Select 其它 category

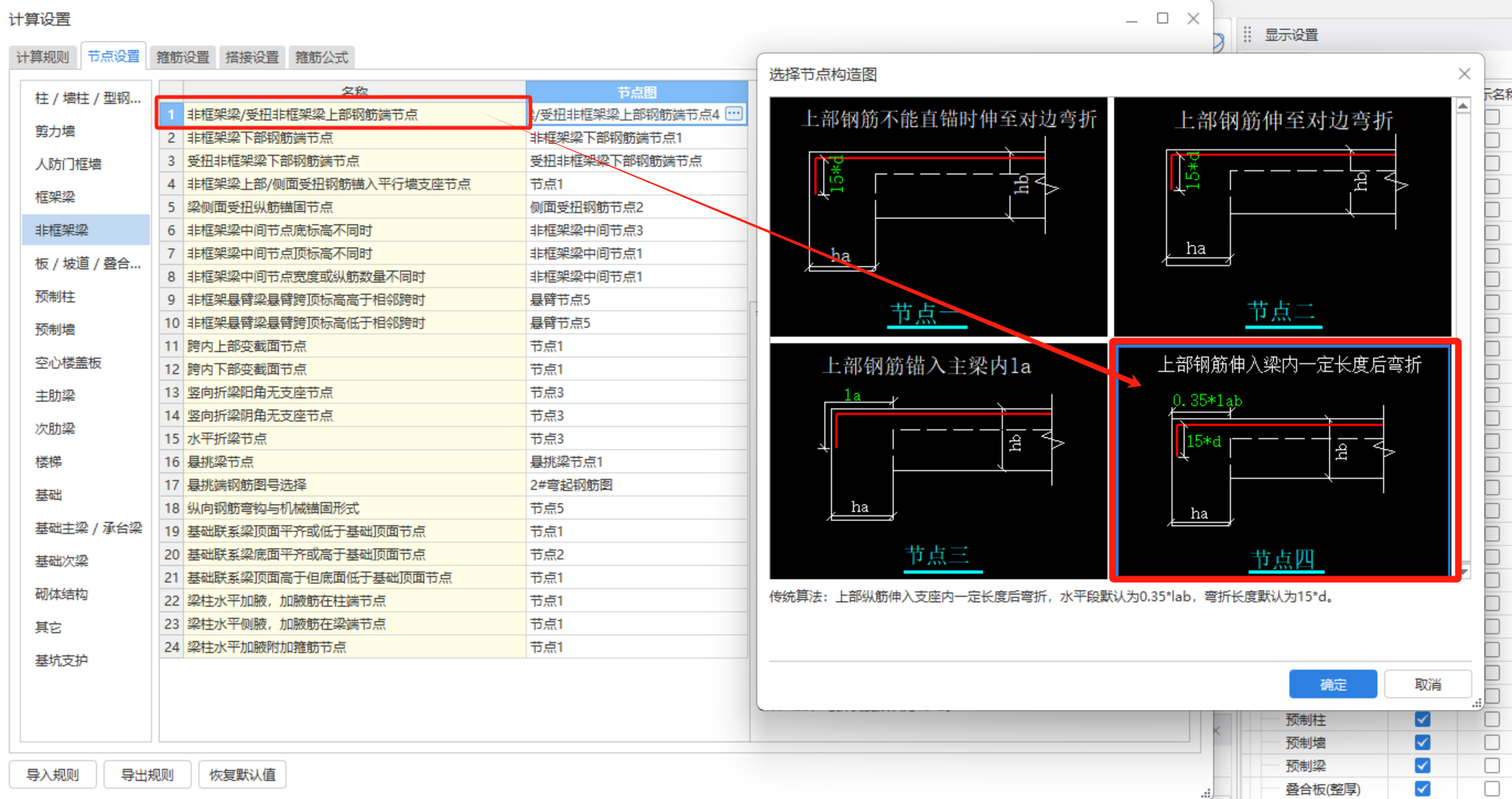pyautogui.click(x=87, y=627)
